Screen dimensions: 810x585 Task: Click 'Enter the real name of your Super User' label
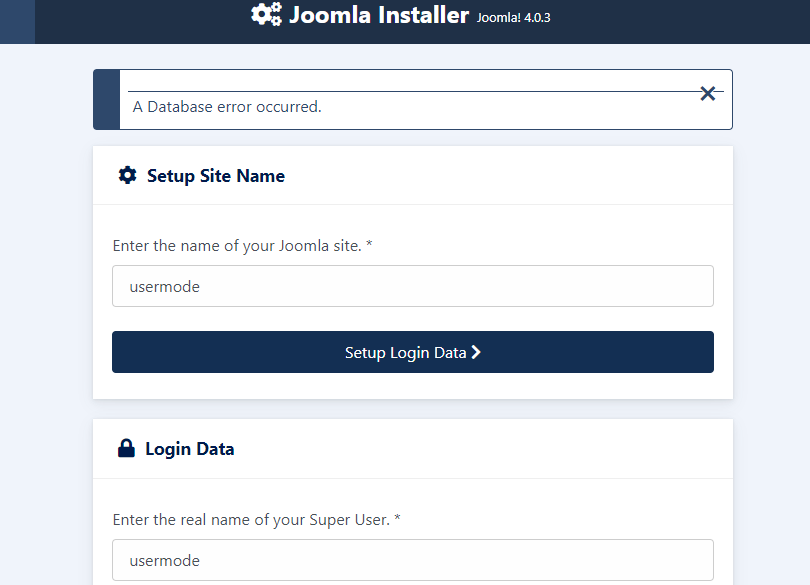click(x=251, y=519)
